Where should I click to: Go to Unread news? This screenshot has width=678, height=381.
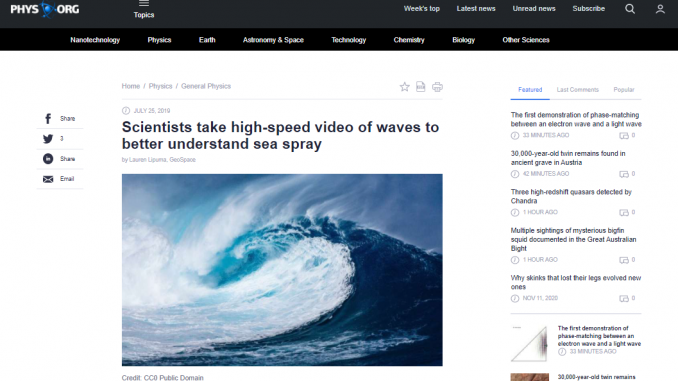coord(534,9)
